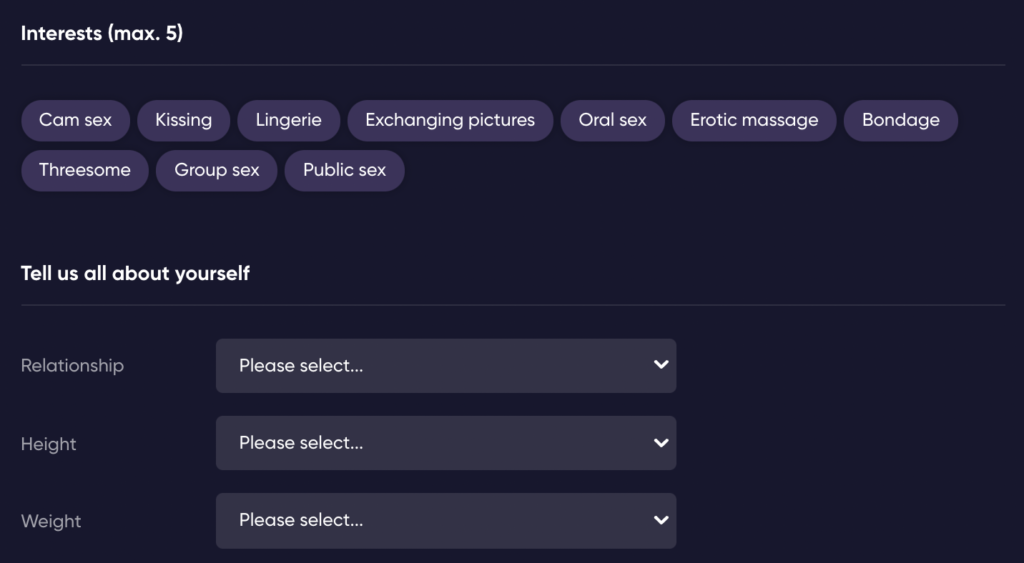Toggle the Kissing interest tag

[x=184, y=120]
